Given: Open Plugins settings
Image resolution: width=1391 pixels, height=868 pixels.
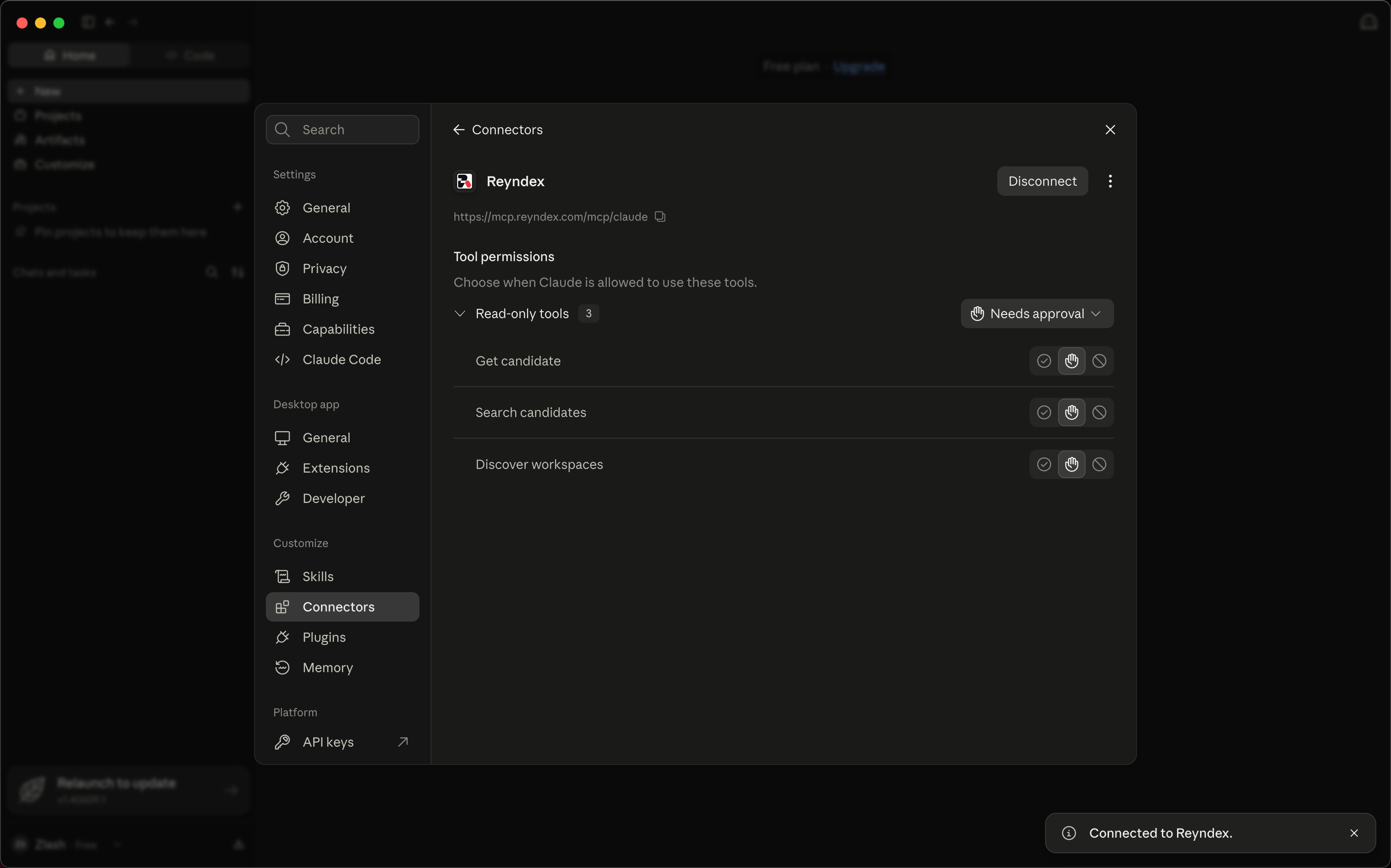Looking at the screenshot, I should (342, 637).
